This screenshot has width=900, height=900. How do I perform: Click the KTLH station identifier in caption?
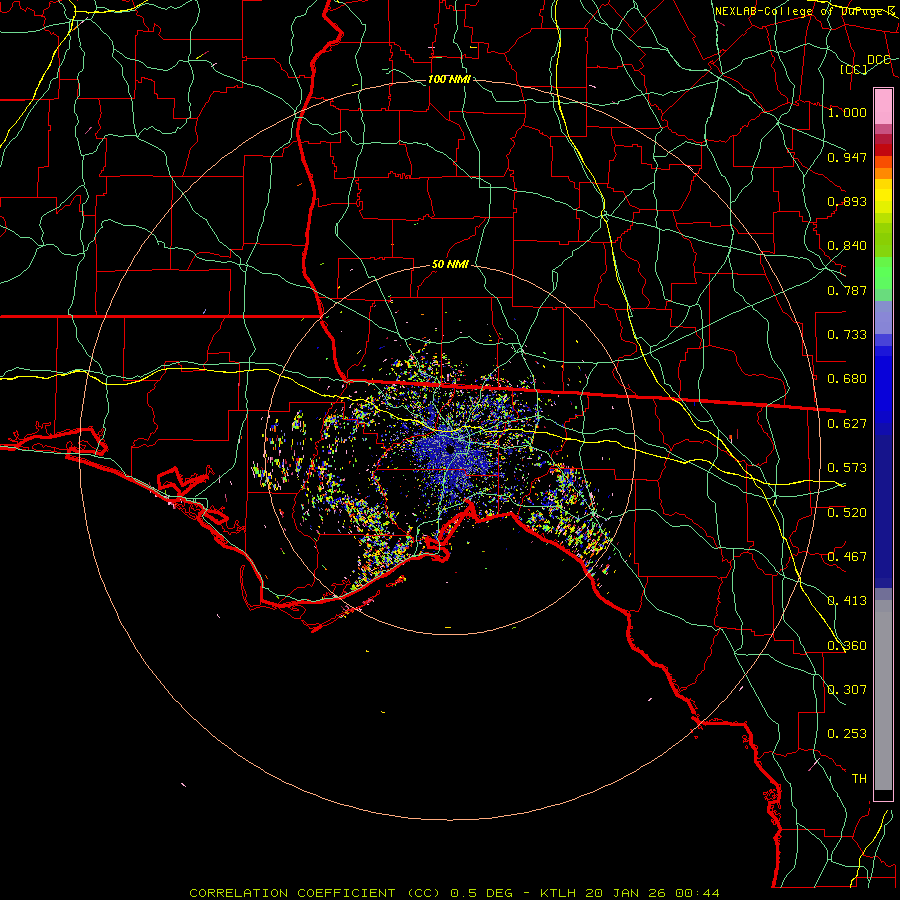(558, 893)
